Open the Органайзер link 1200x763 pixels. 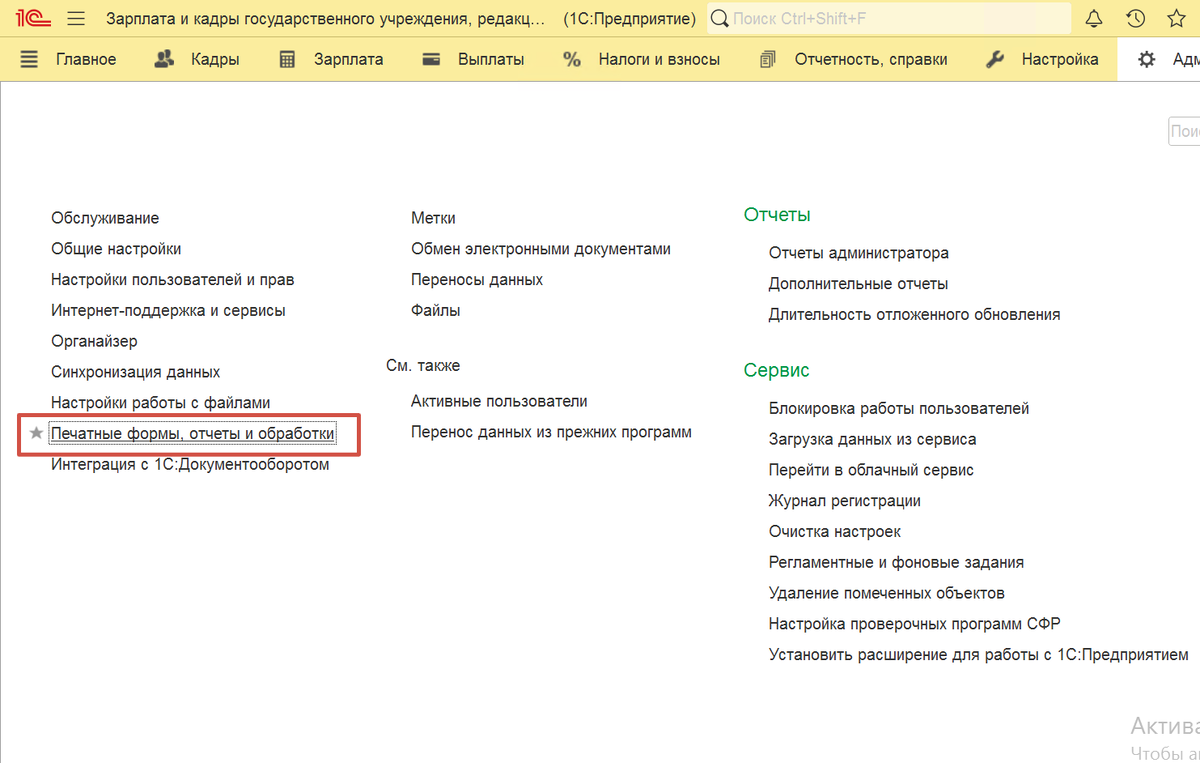click(x=94, y=341)
